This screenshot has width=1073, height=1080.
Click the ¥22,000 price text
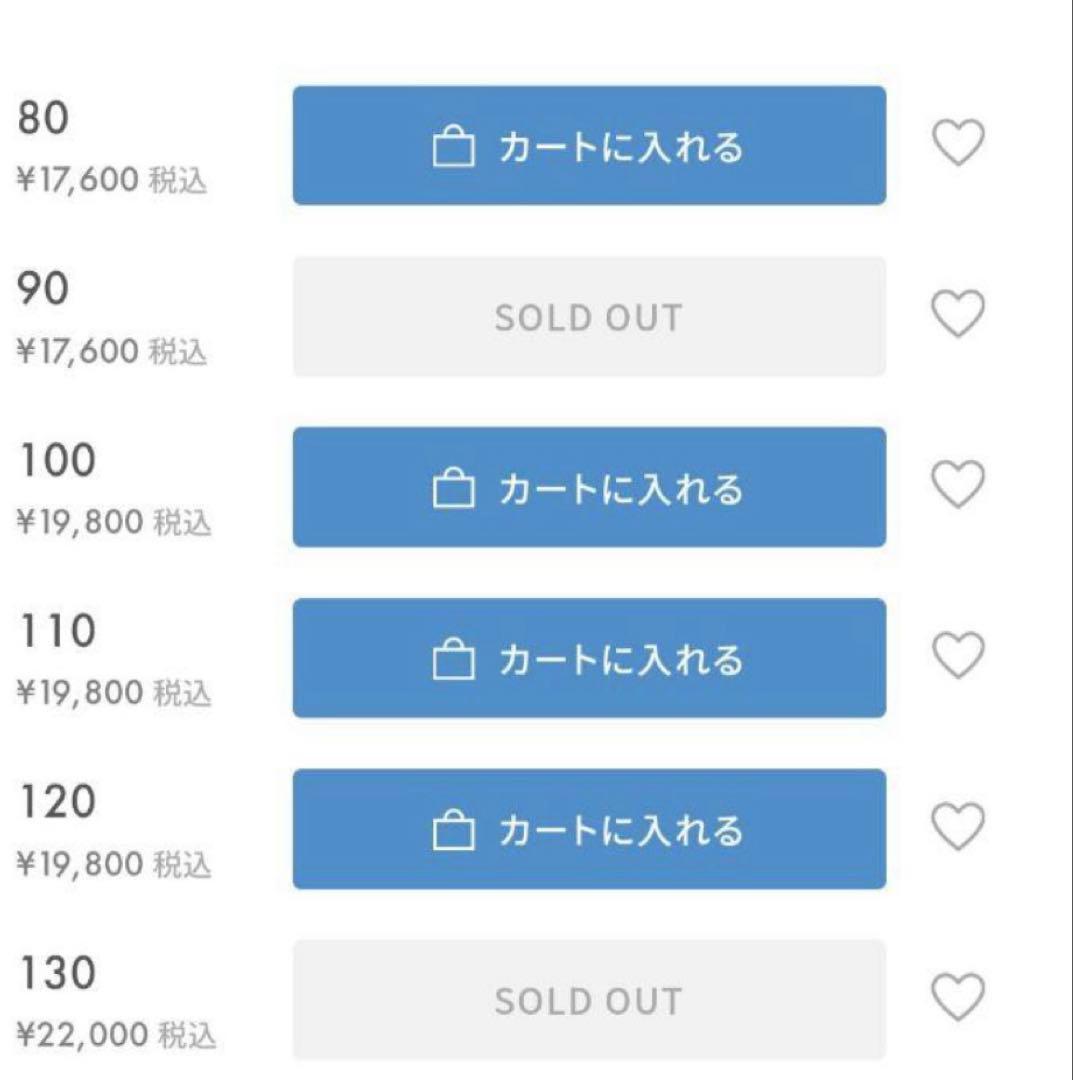click(x=82, y=1035)
